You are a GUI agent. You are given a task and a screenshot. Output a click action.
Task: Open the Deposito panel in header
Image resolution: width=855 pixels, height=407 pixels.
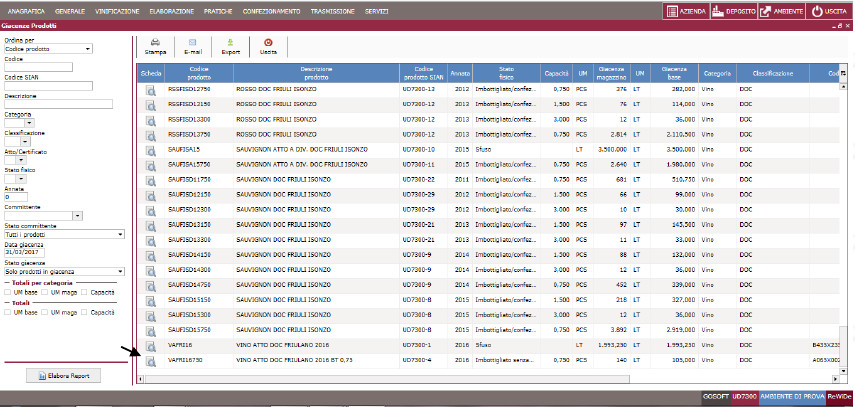point(732,11)
